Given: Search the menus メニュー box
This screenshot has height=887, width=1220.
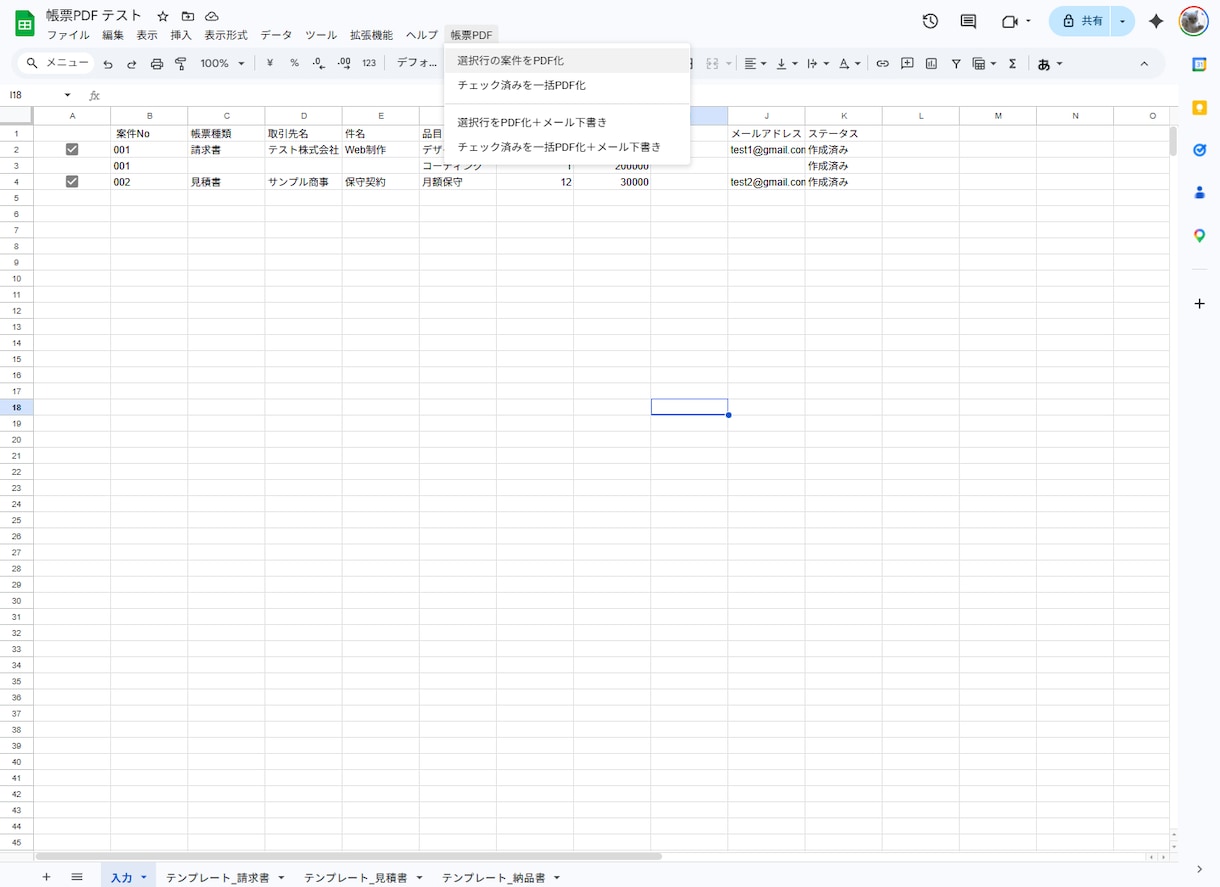Looking at the screenshot, I should tap(58, 63).
